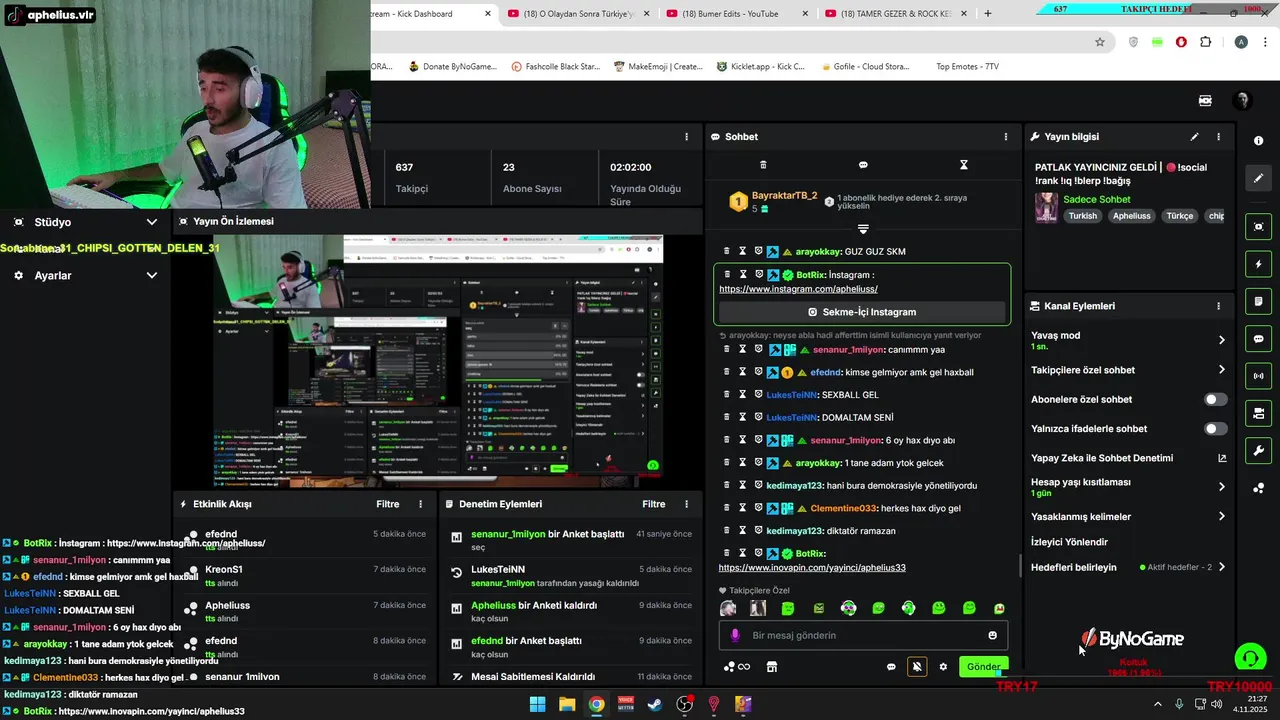Open the profile avatar in dashboard top bar
Screen dimensions: 1280x720
1242,101
